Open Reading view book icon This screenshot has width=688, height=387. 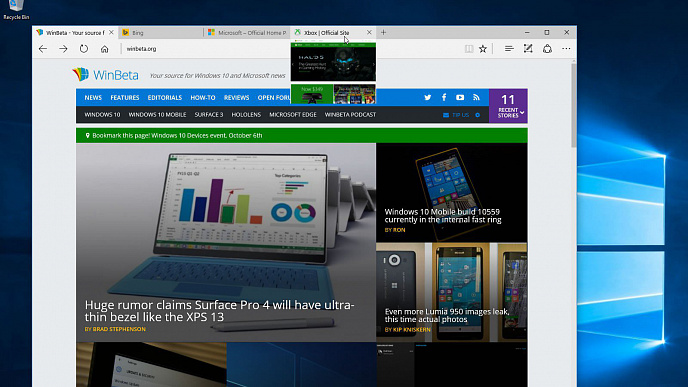tap(469, 49)
